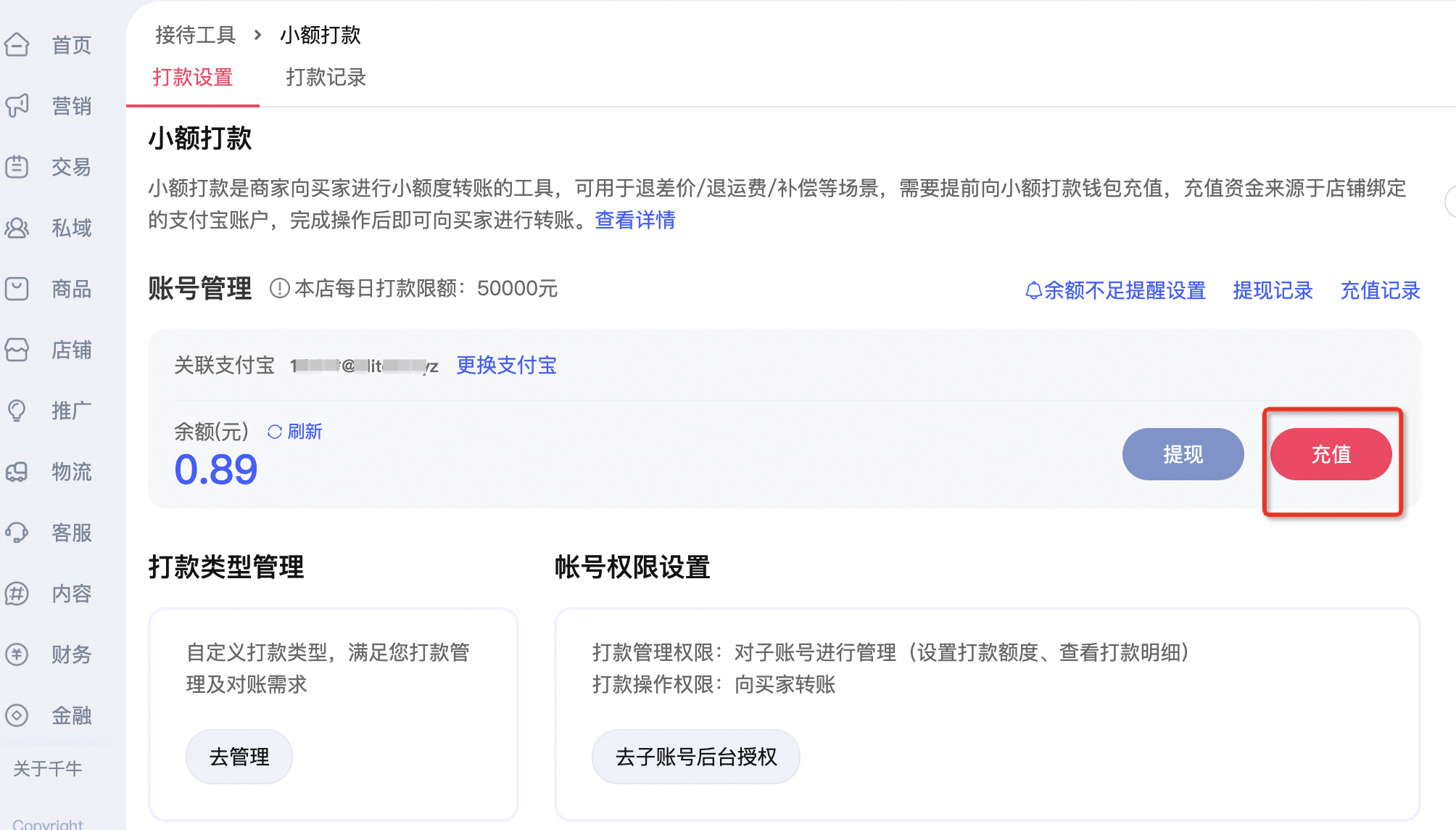Image resolution: width=1456 pixels, height=830 pixels.
Task: Click the 财务 yen icon
Action: coord(17,654)
